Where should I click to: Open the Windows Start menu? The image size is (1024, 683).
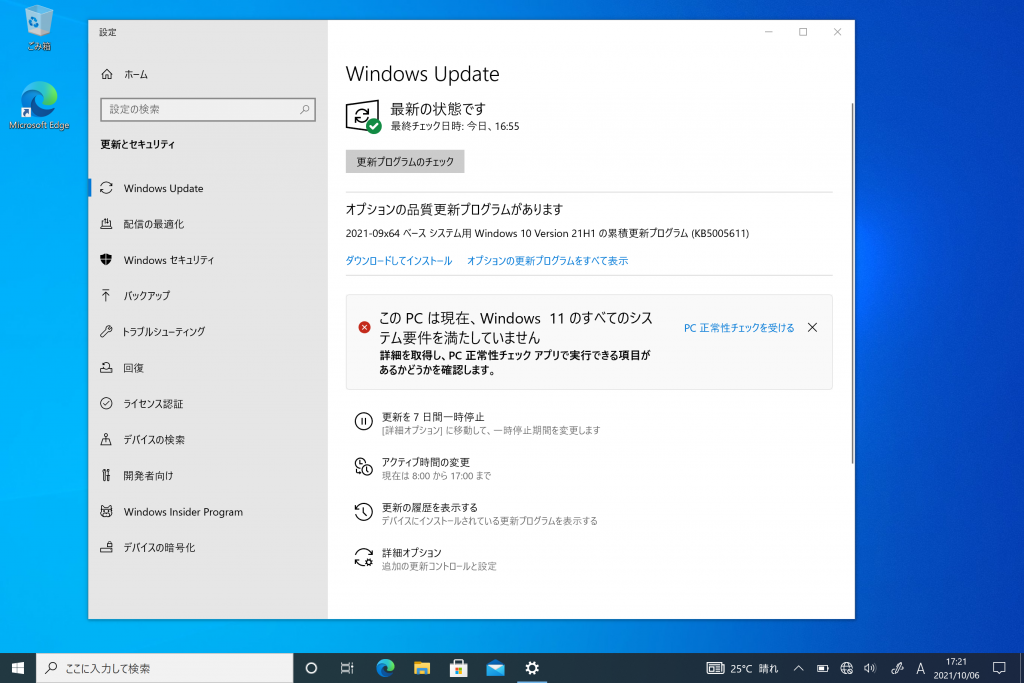click(x=18, y=668)
